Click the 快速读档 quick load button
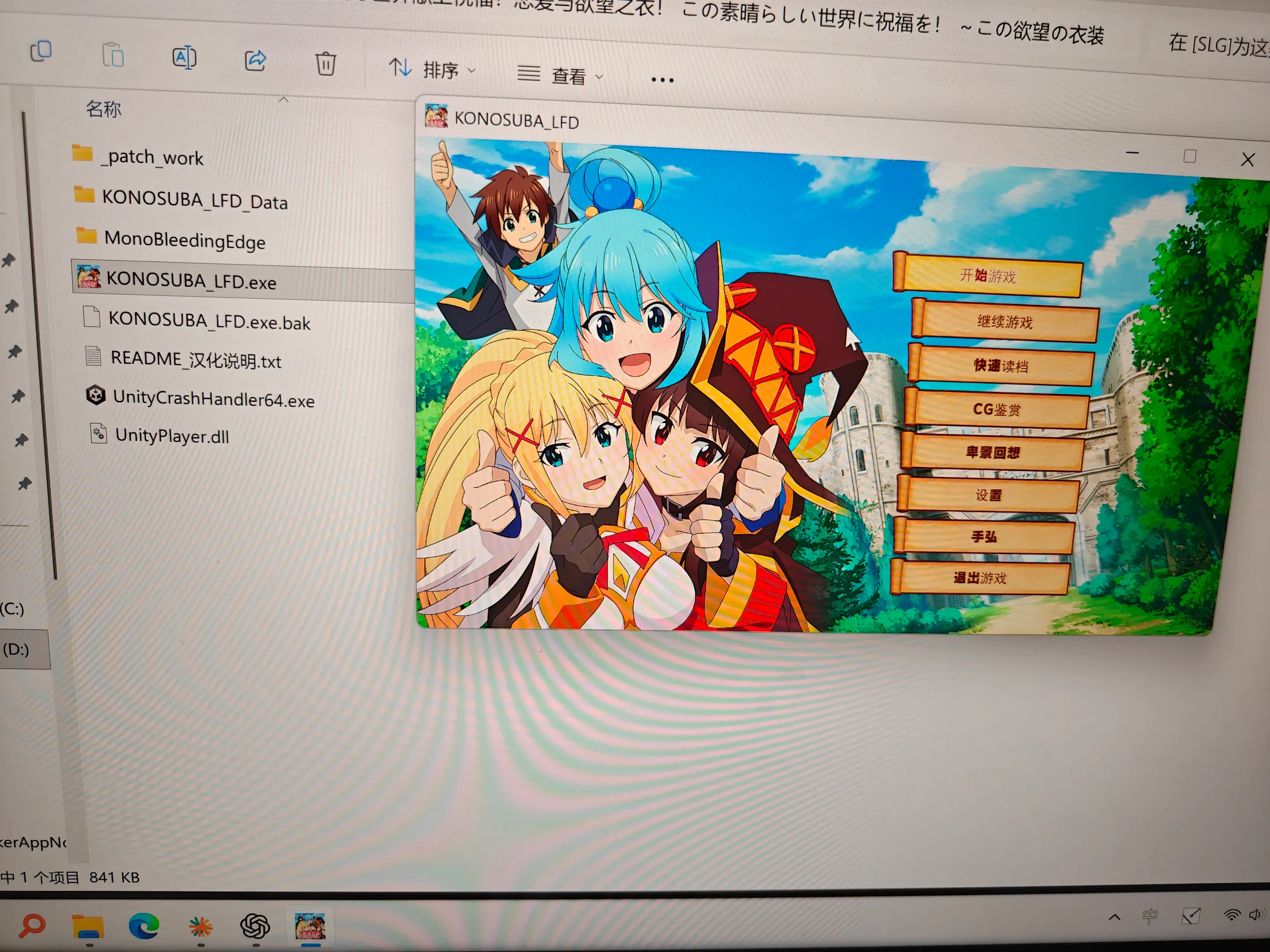This screenshot has width=1270, height=952. [x=1001, y=365]
